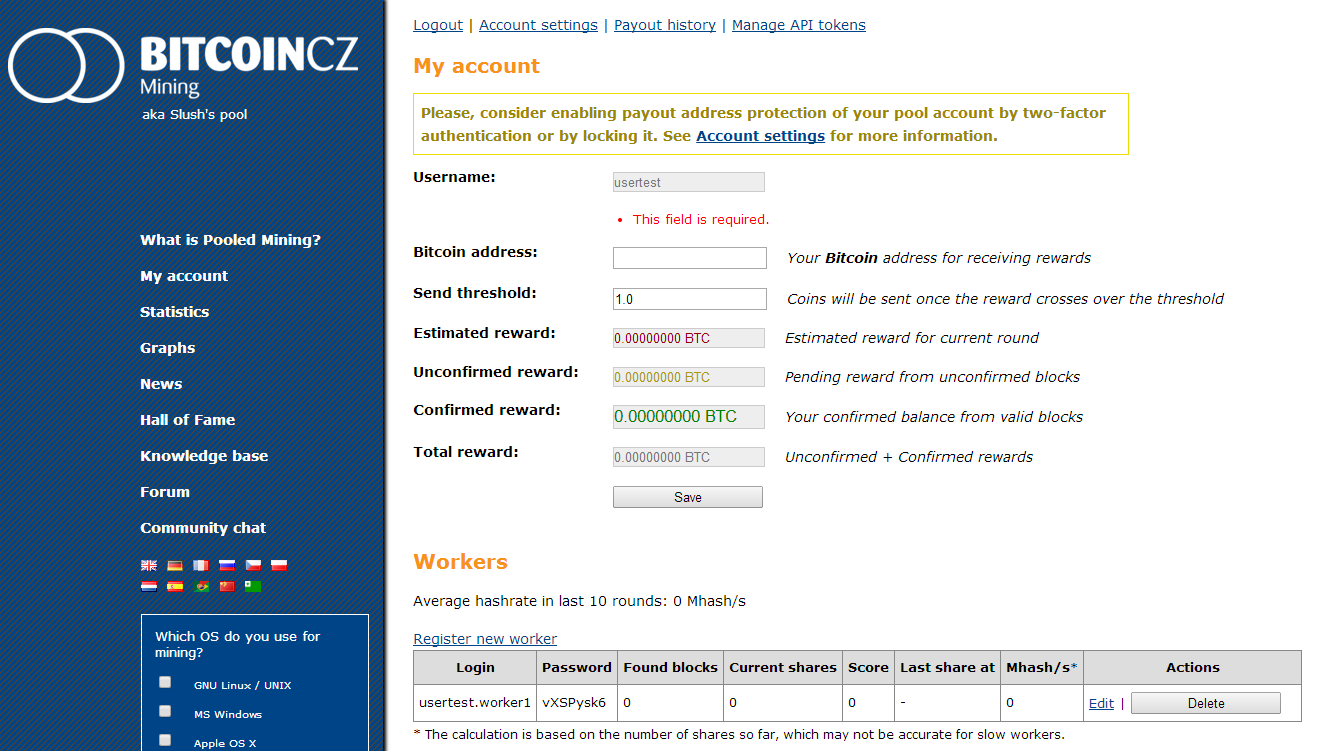1327x751 pixels.
Task: Click the Confirmed reward value
Action: click(689, 416)
